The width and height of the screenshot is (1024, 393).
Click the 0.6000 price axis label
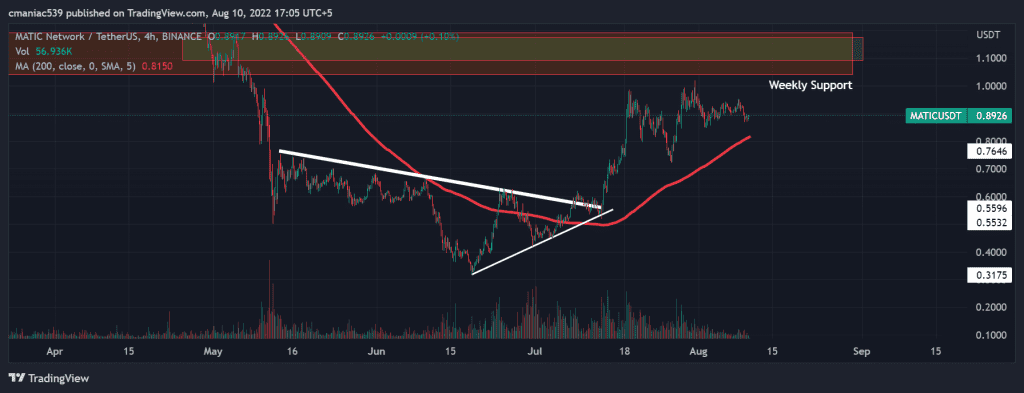pyautogui.click(x=991, y=196)
